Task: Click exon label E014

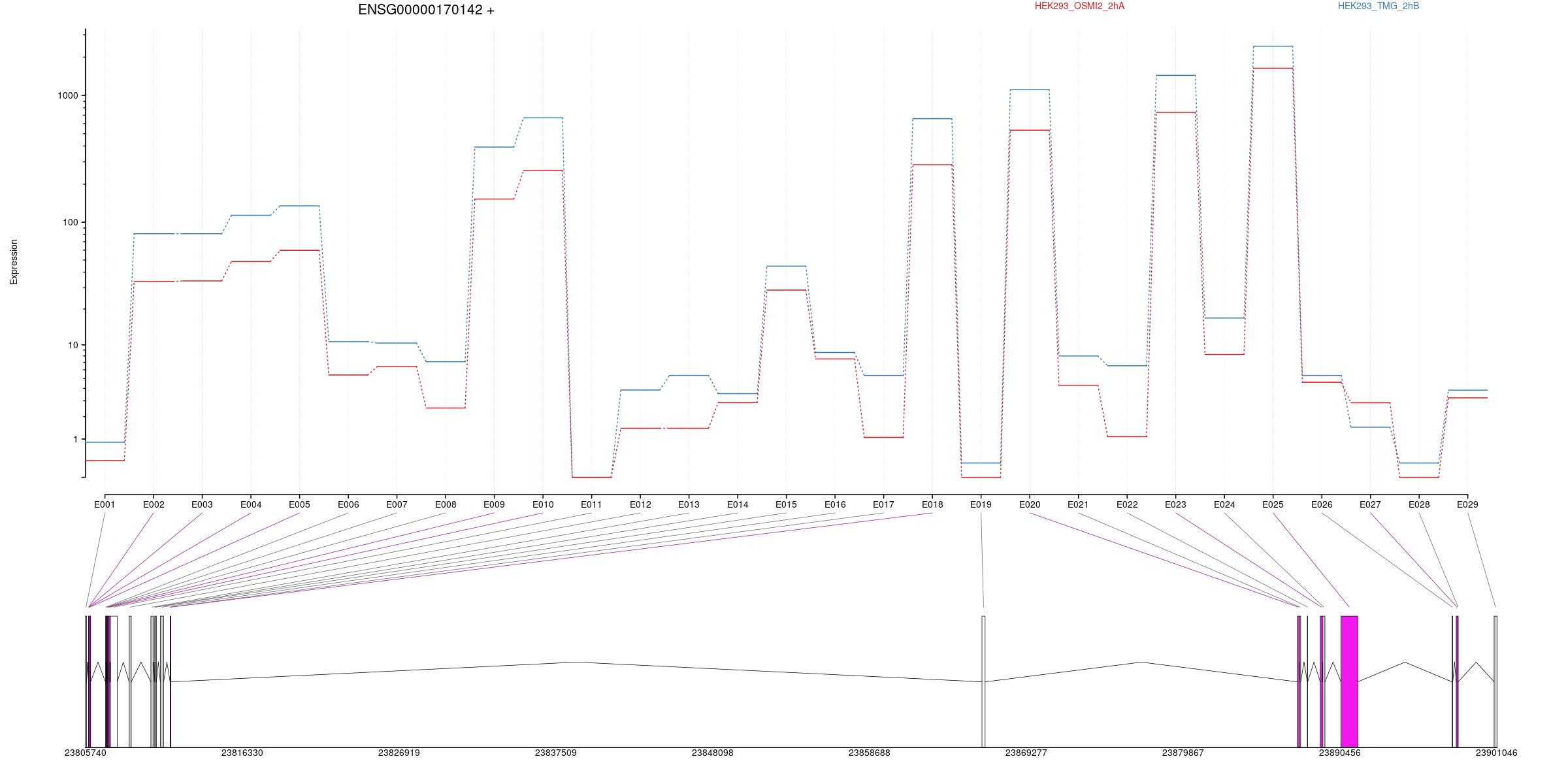Action: pos(738,504)
